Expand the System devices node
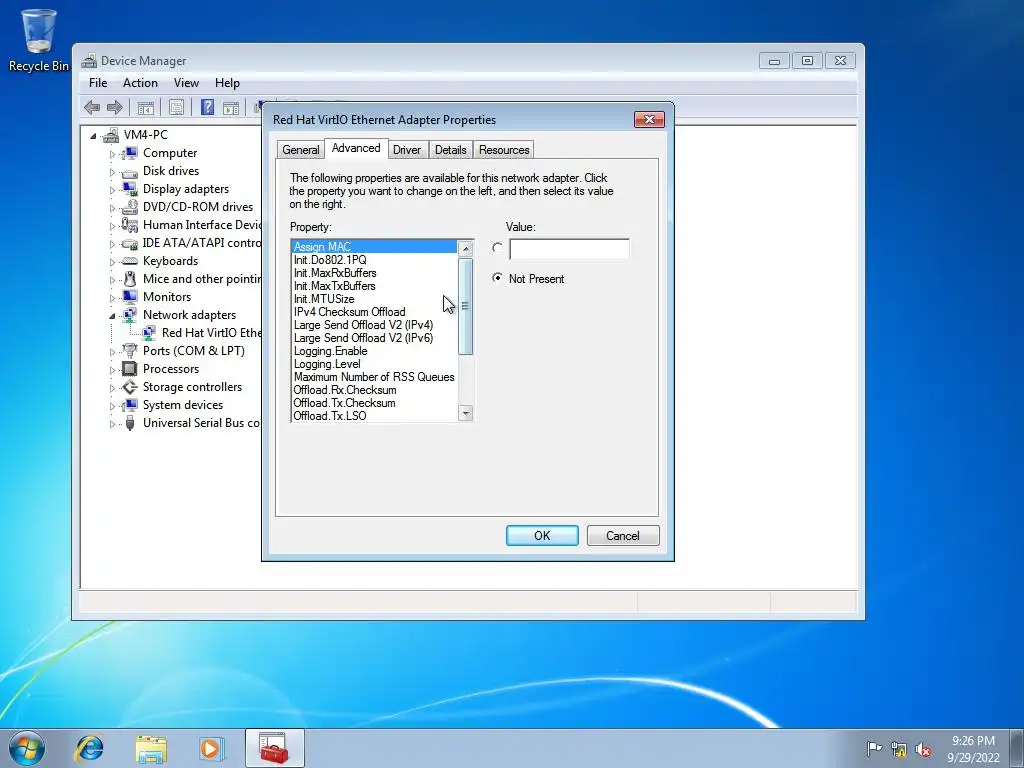1024x768 pixels. pyautogui.click(x=112, y=406)
